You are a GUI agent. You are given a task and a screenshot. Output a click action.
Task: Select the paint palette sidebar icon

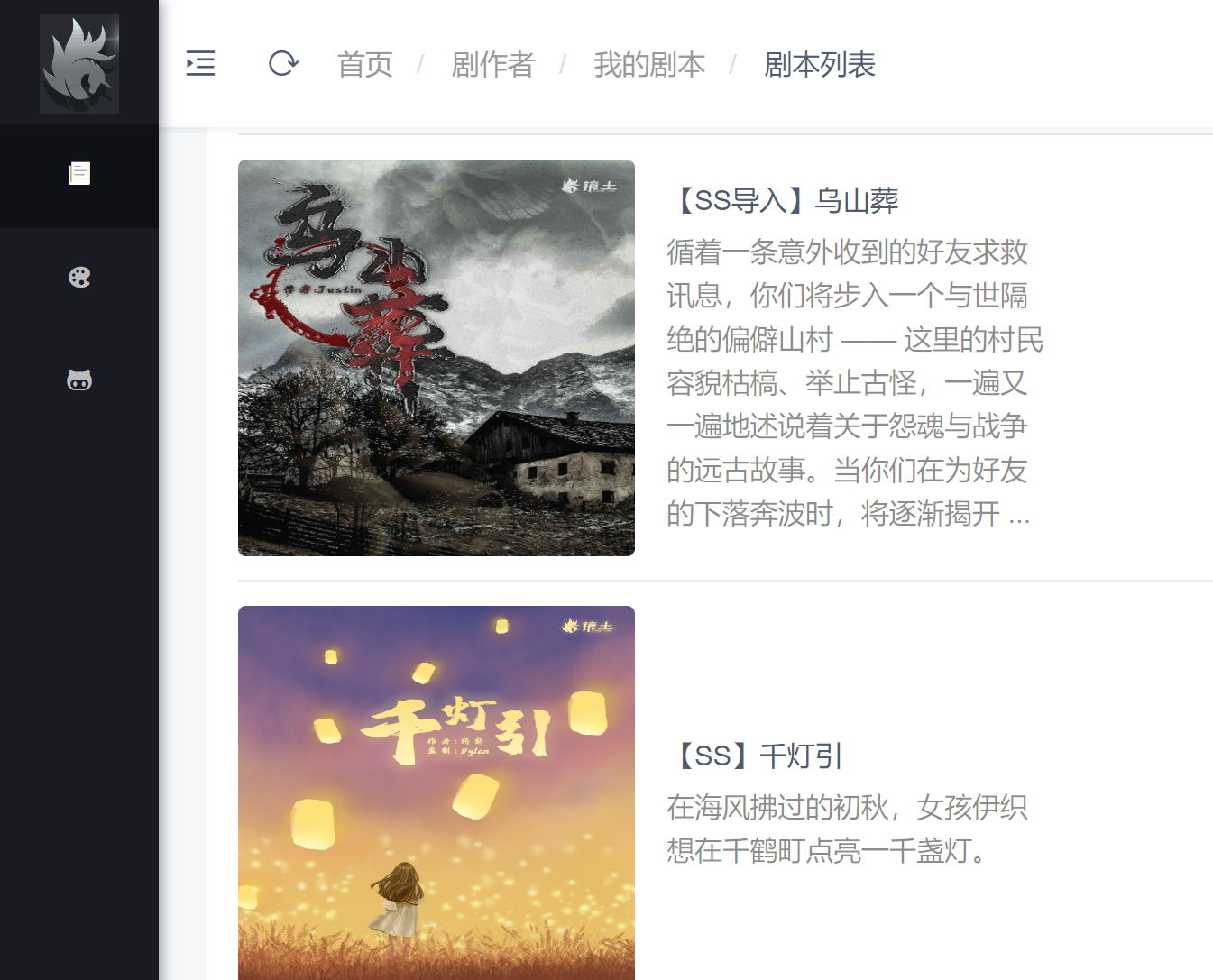(79, 277)
